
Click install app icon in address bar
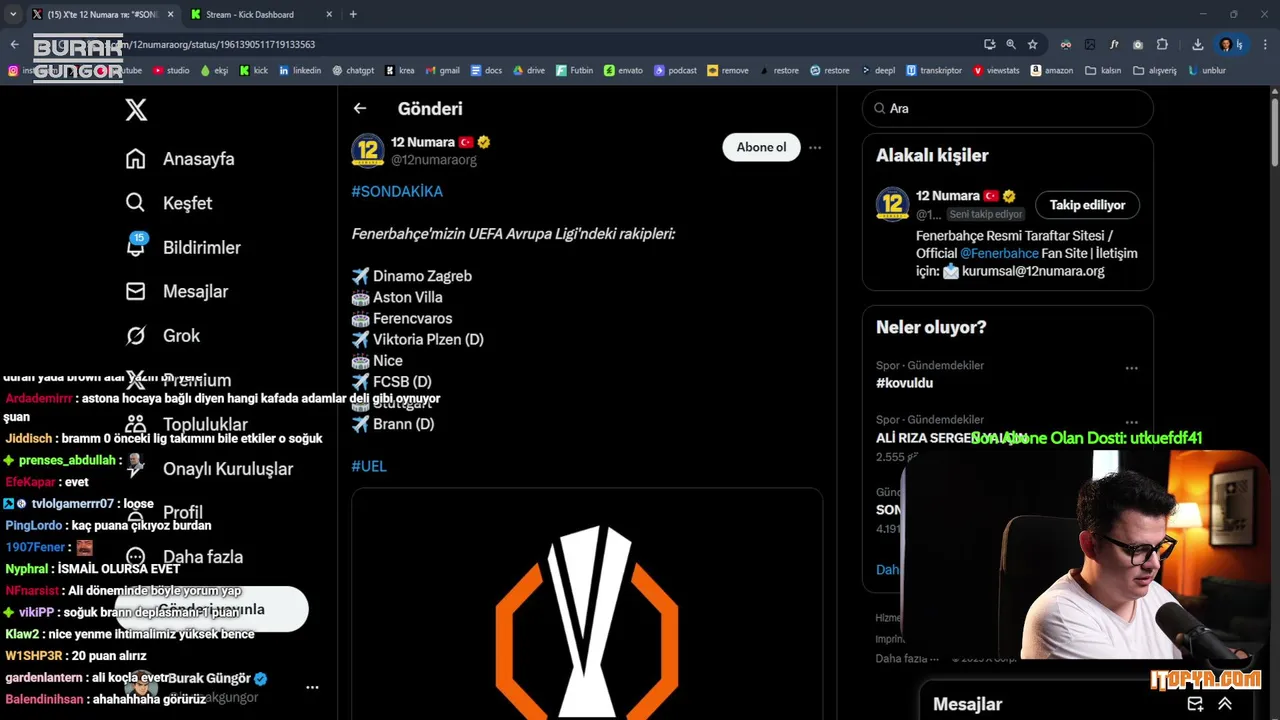tap(990, 44)
